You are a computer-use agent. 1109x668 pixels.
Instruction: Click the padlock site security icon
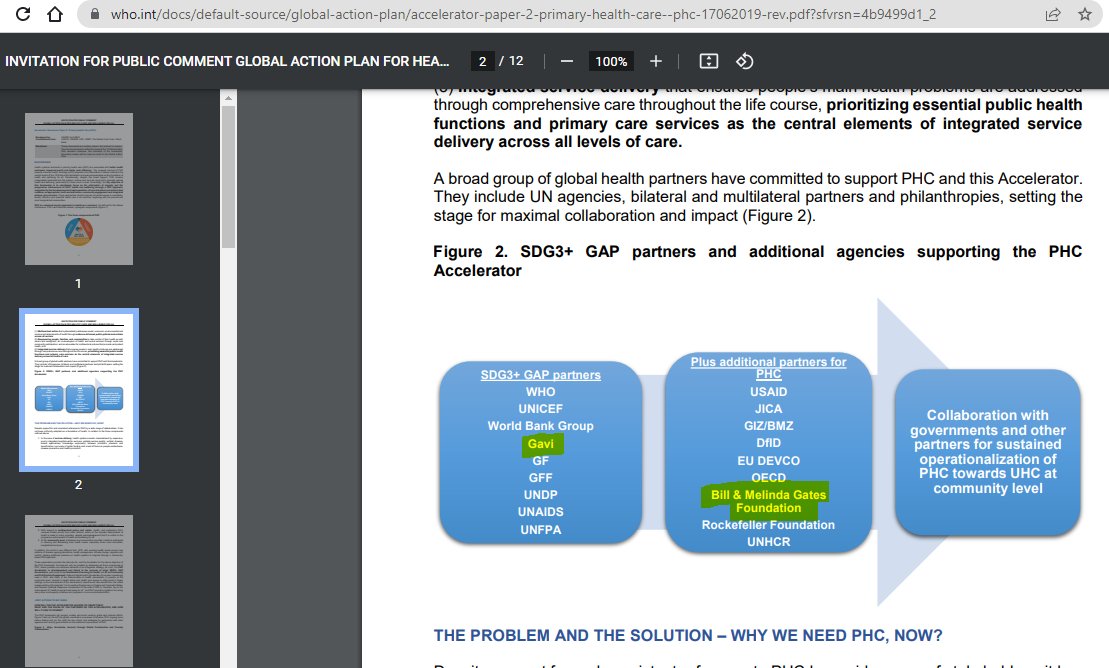pos(94,14)
